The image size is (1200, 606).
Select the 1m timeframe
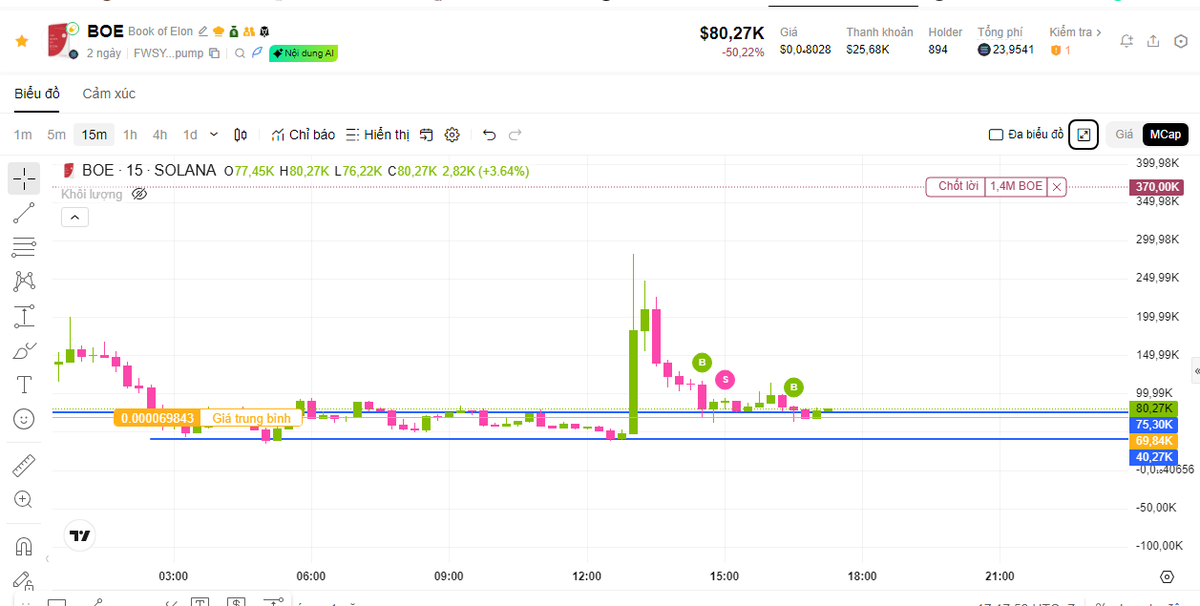click(23, 135)
